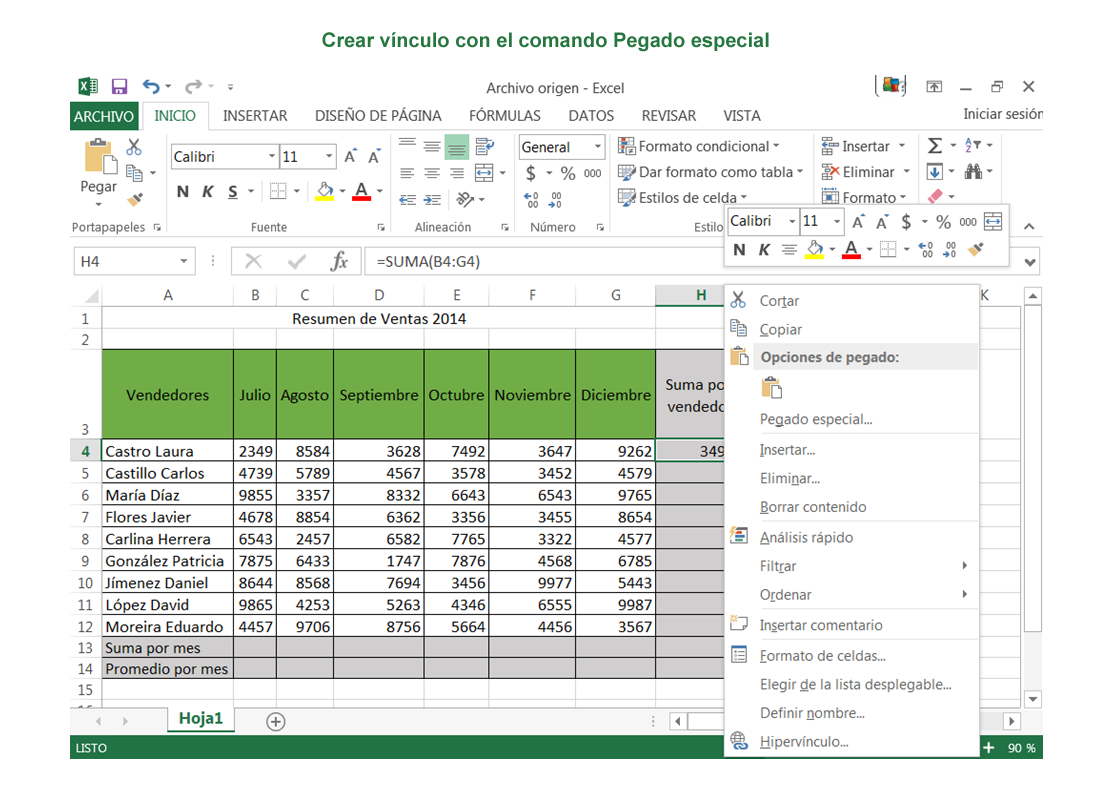
Task: Activate the Format Painter brush in Portapapeles
Action: tap(135, 199)
